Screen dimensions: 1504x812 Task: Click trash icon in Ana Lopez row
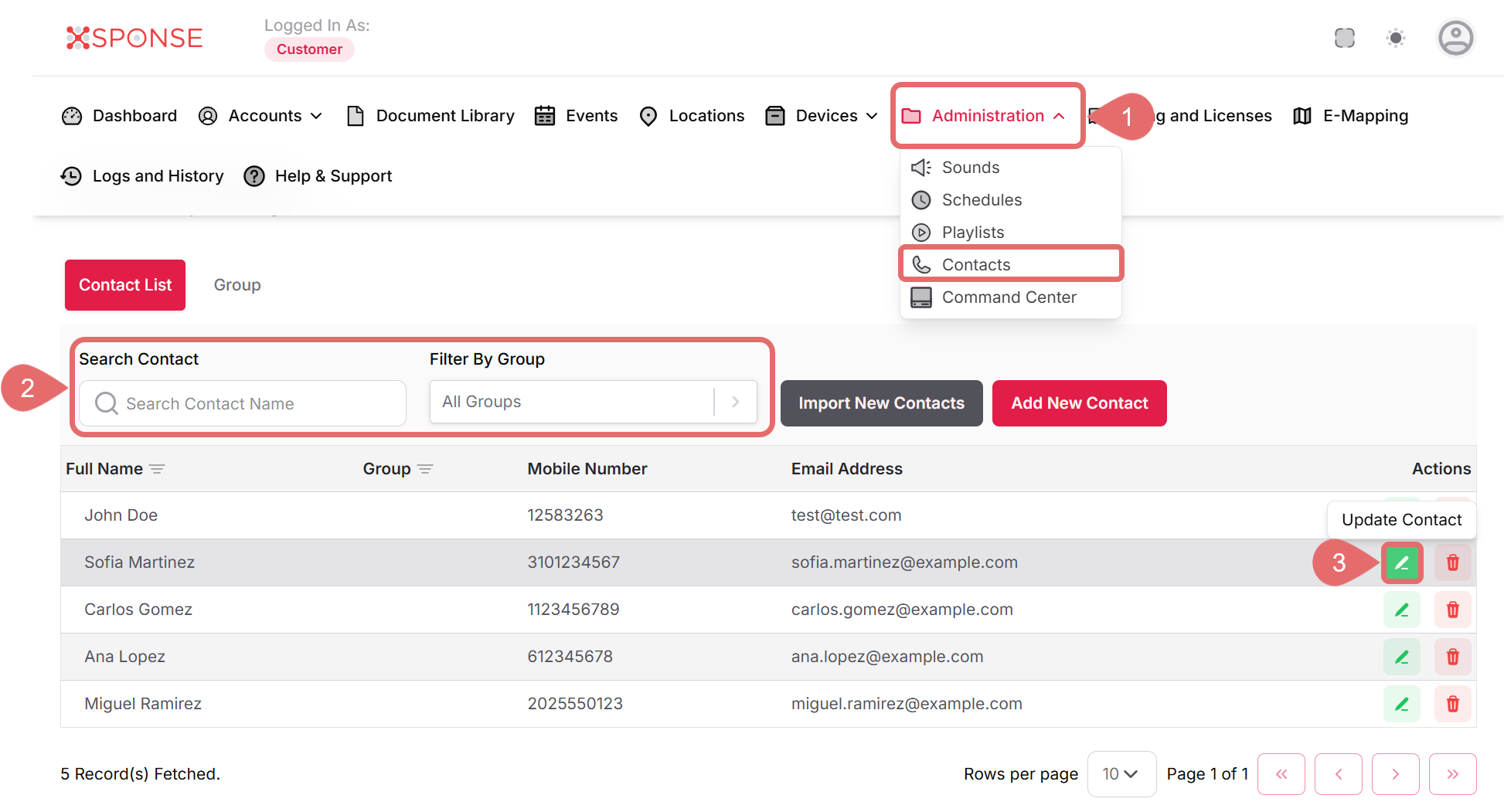pos(1452,657)
